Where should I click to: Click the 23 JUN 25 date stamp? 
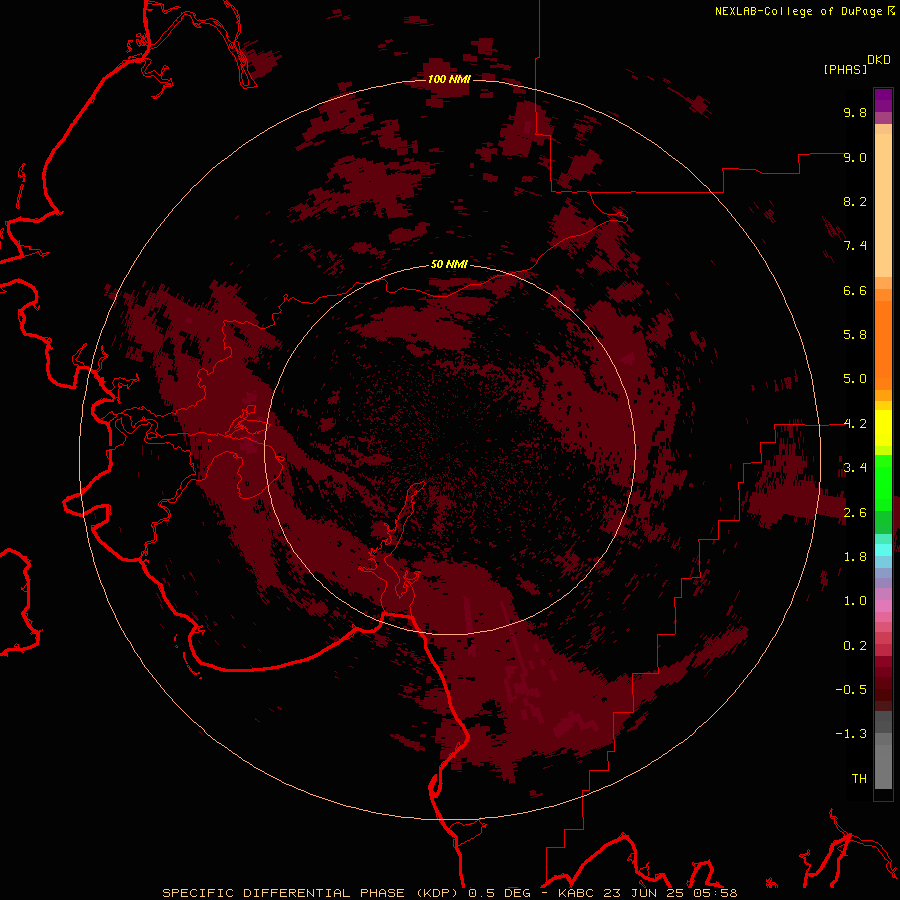646,893
